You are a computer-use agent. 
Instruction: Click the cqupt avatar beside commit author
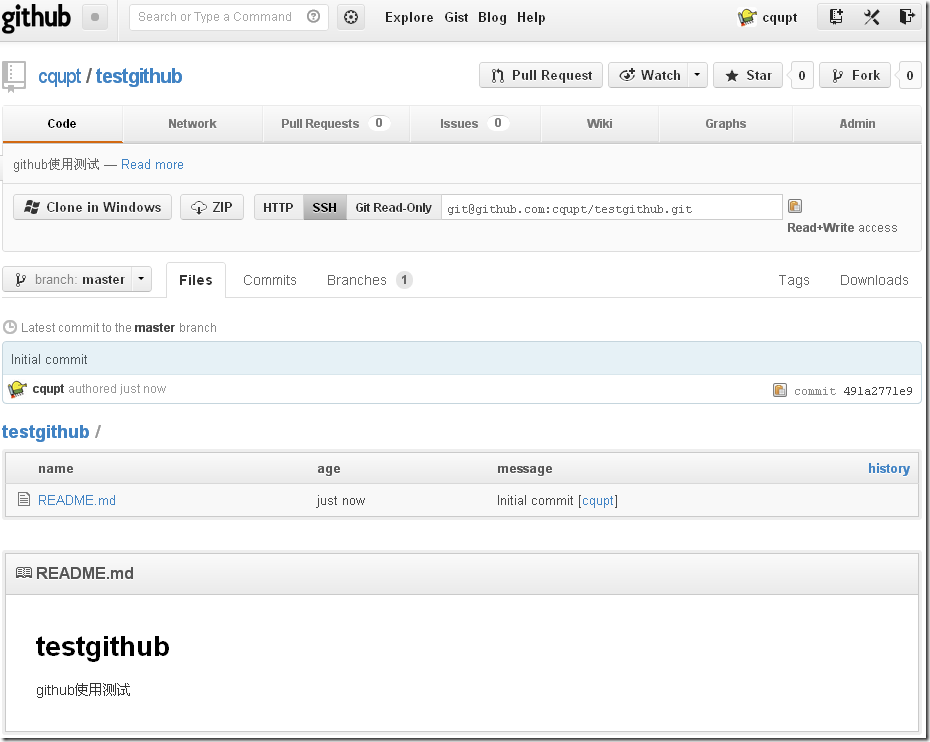click(17, 389)
